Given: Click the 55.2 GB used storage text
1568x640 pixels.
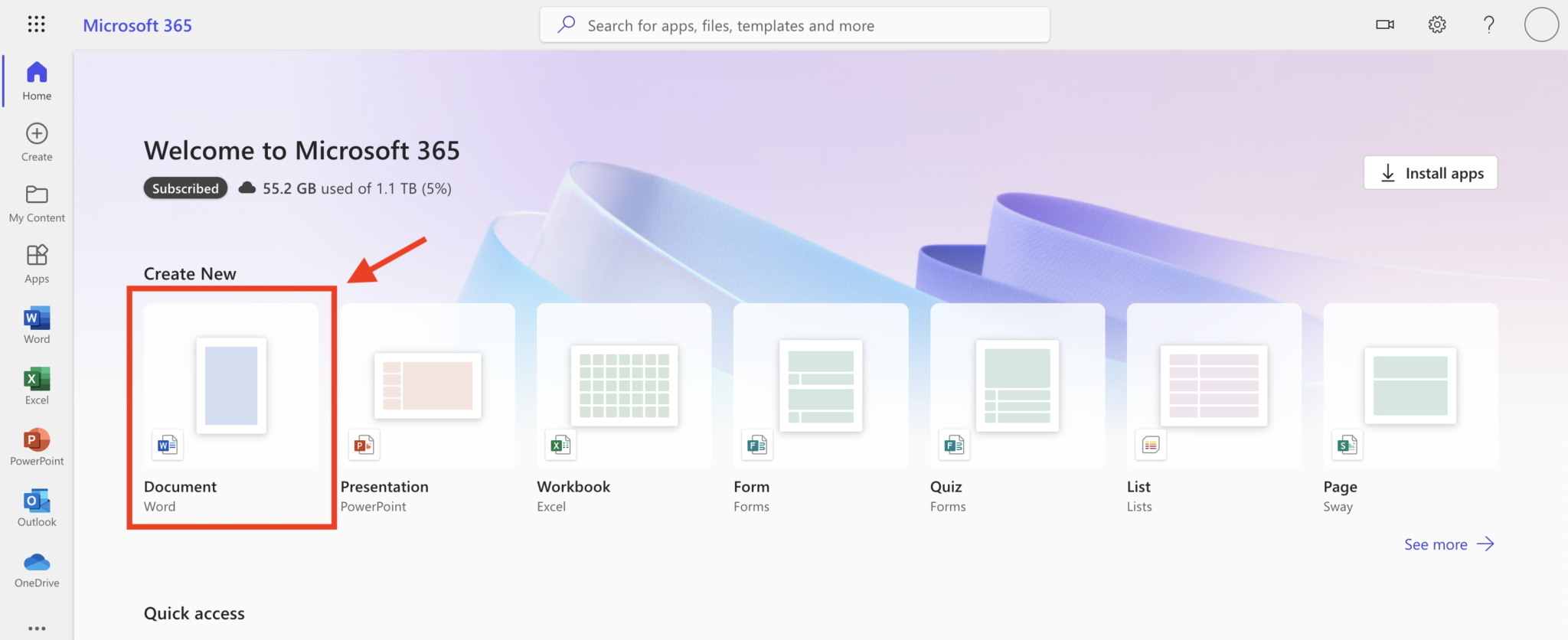Looking at the screenshot, I should (357, 188).
